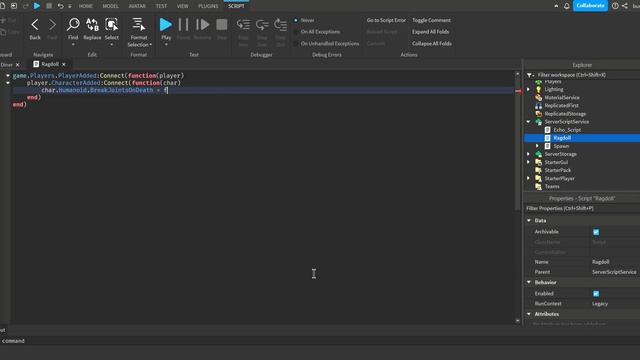Click the Step Into debugger icon
640x360 pixels.
click(243, 25)
